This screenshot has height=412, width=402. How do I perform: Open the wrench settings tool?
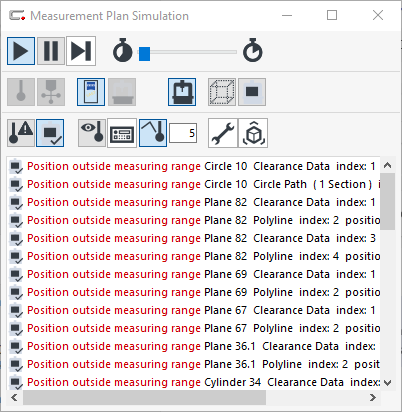click(x=223, y=133)
